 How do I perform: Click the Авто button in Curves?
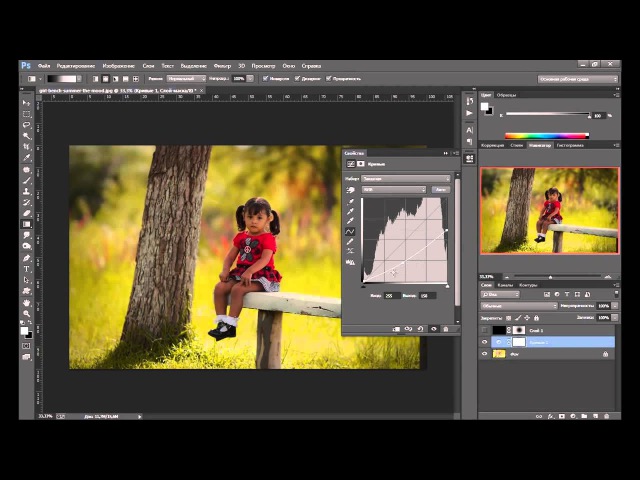tap(440, 189)
